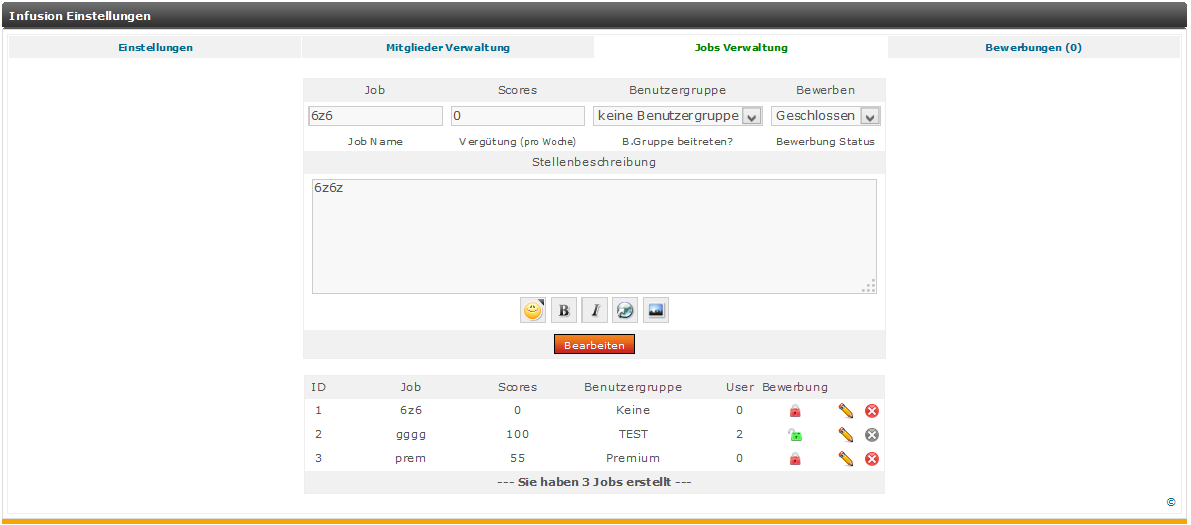This screenshot has height=525, width=1191.
Task: Switch to the Einstellungen tab
Action: (156, 47)
